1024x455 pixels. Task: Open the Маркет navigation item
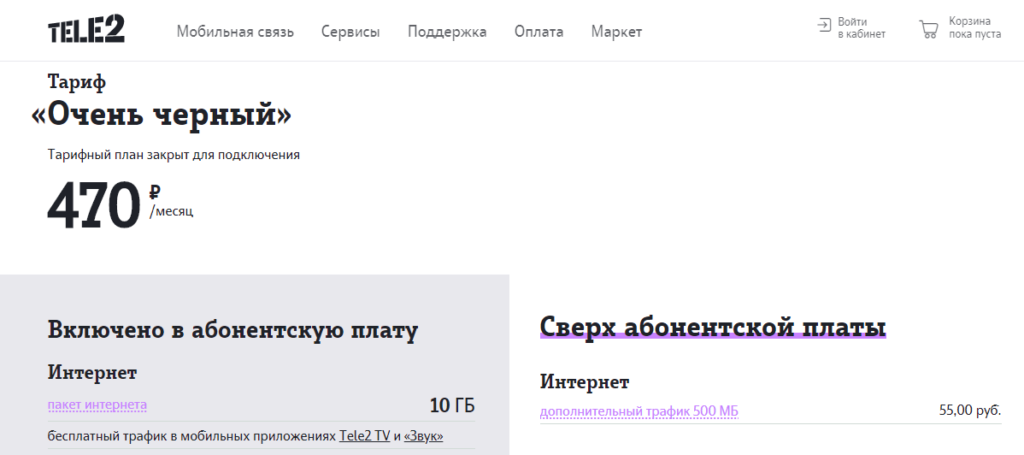[616, 32]
